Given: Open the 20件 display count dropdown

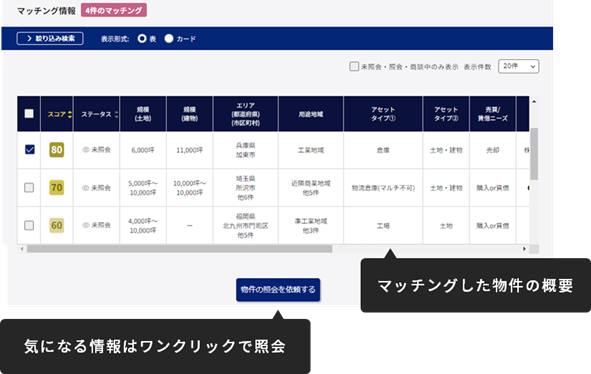Looking at the screenshot, I should pyautogui.click(x=518, y=66).
